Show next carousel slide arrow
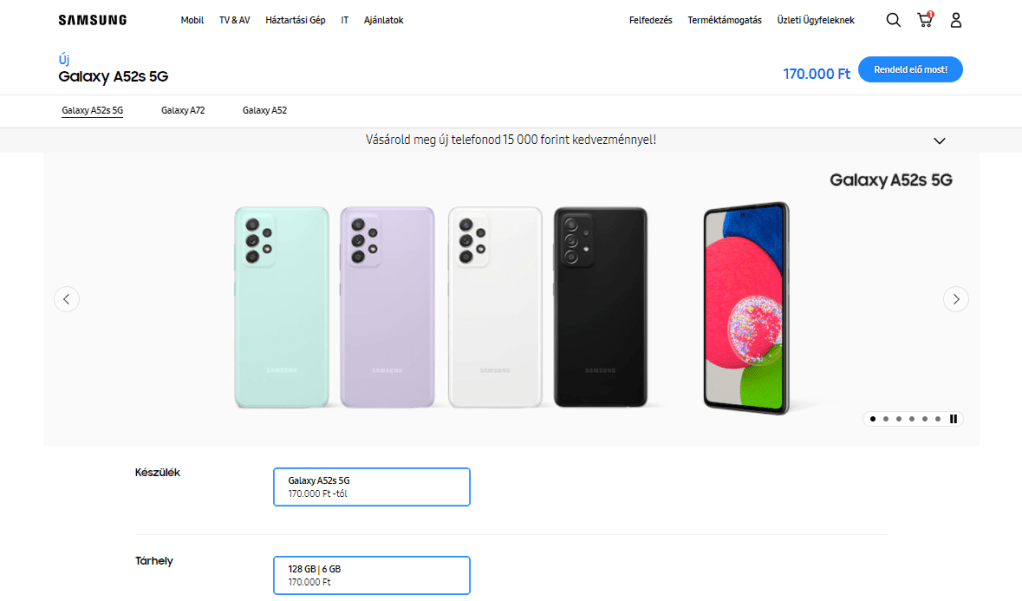The width and height of the screenshot is (1022, 601). point(956,299)
